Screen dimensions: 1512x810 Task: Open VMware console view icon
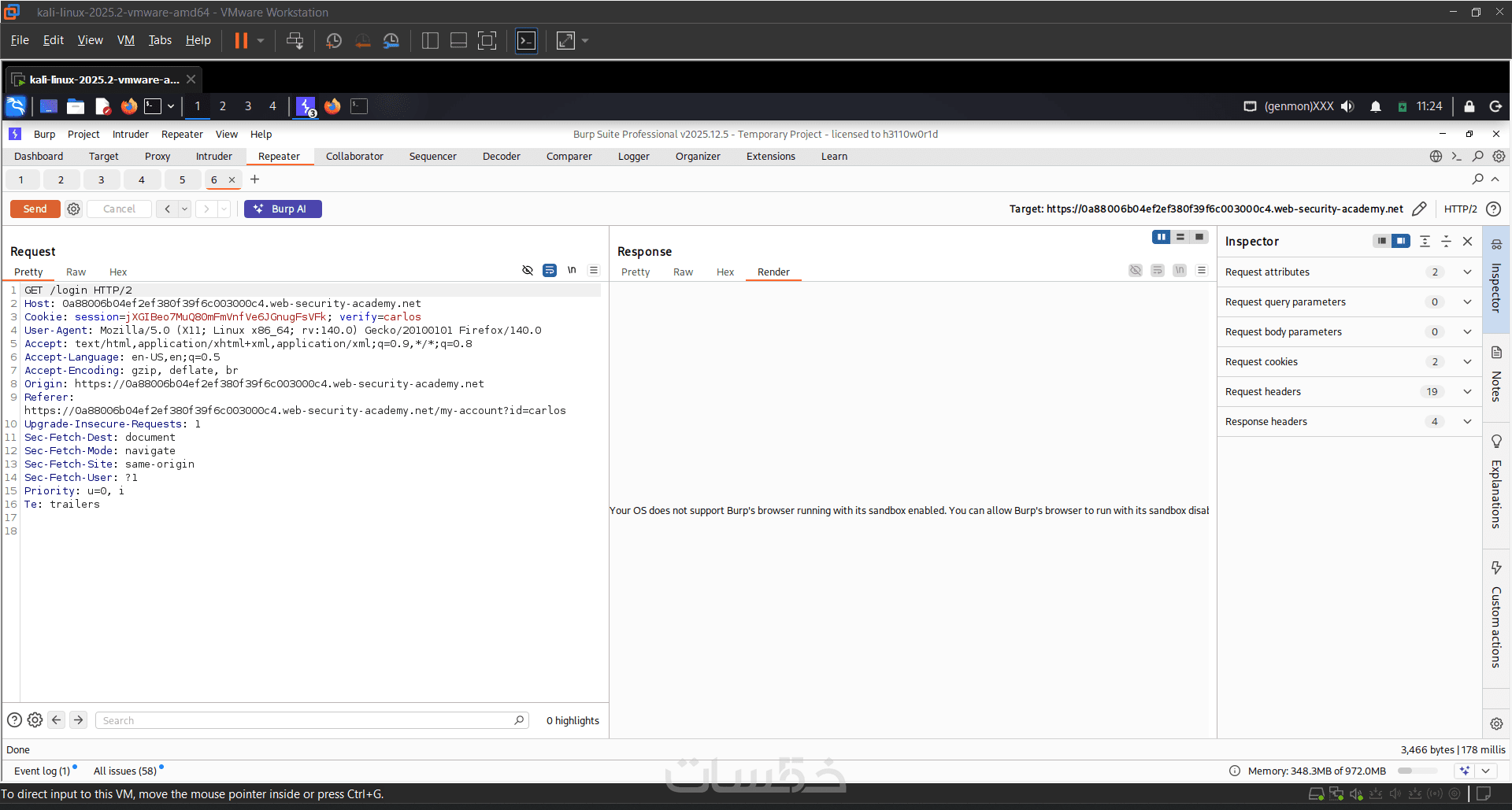coord(526,41)
